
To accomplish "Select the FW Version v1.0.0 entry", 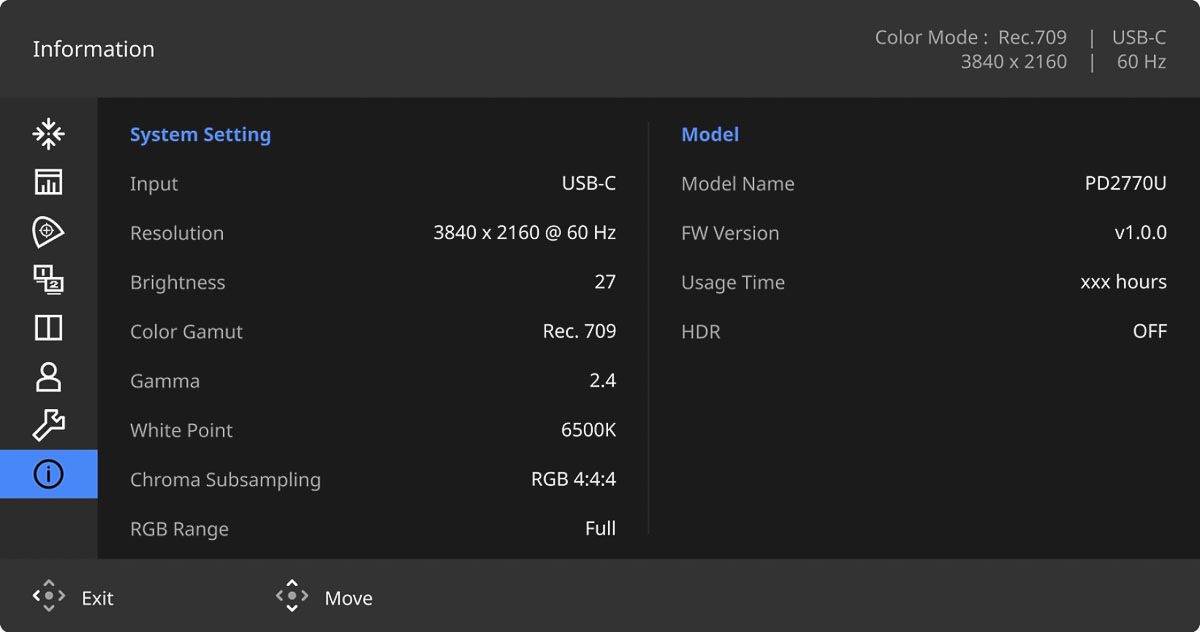I will pos(923,233).
